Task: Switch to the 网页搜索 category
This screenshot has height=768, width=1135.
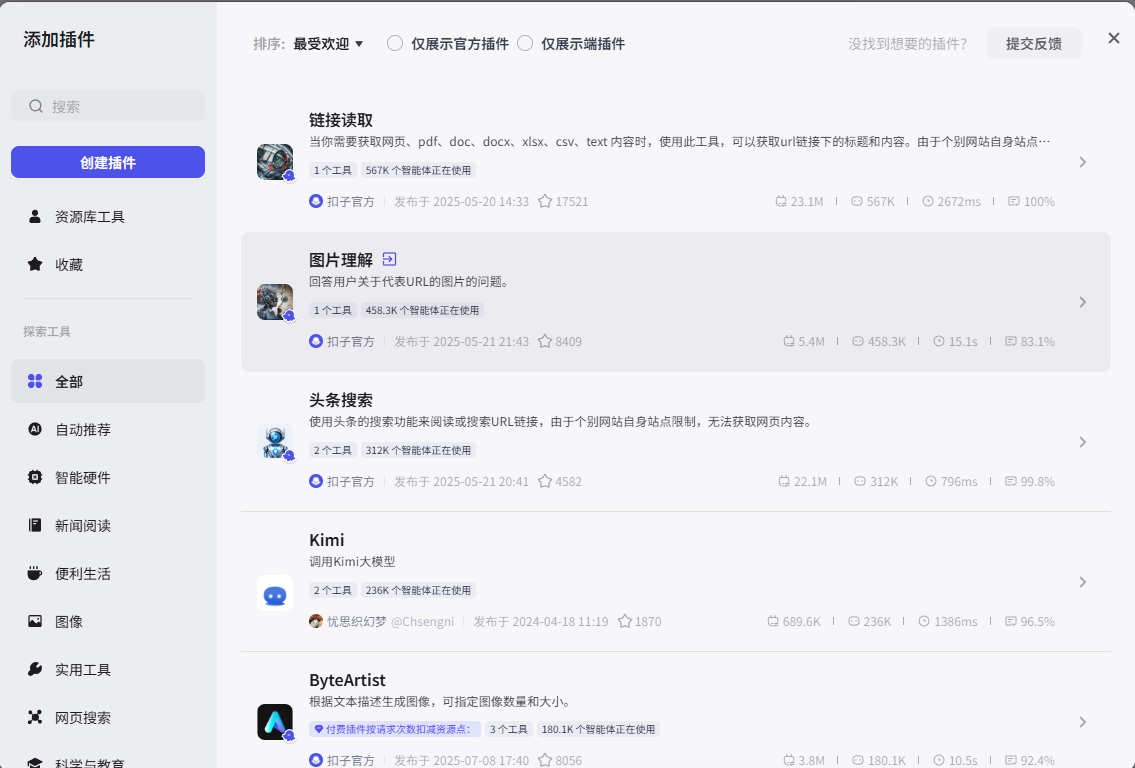Action: tap(108, 717)
